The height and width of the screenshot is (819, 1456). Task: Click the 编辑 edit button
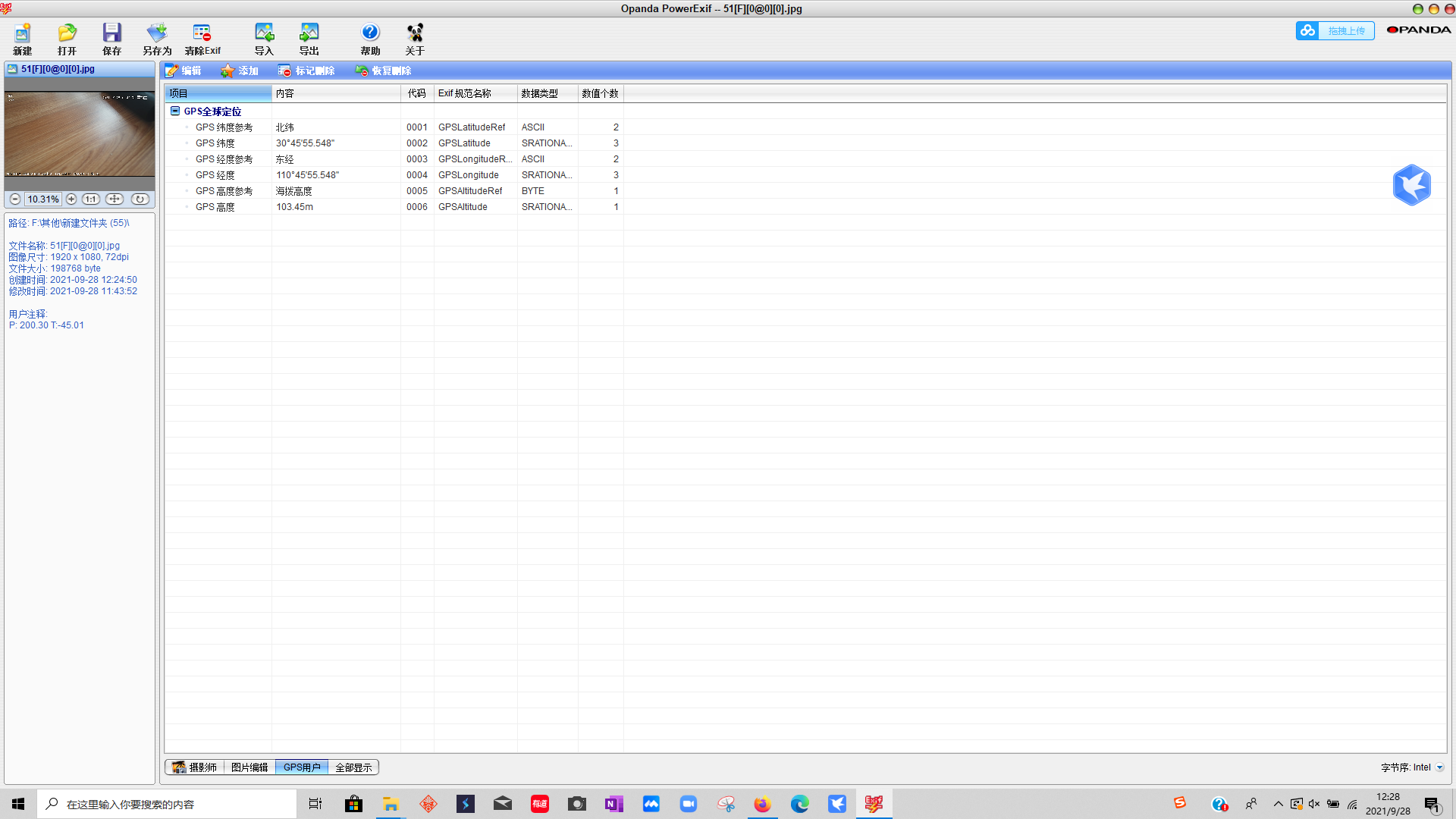pos(184,71)
